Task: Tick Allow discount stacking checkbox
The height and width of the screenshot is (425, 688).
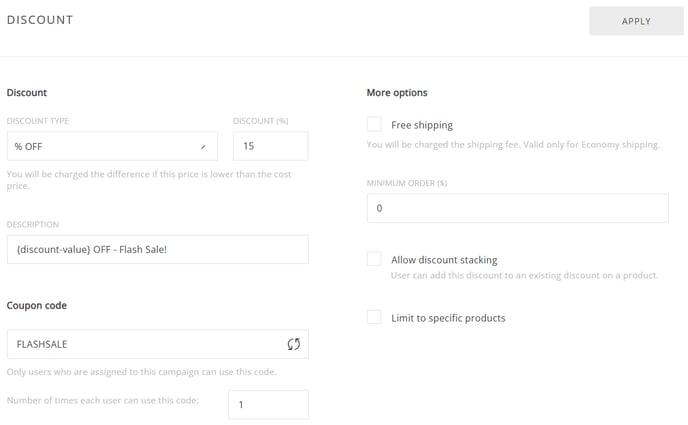Action: tap(374, 259)
